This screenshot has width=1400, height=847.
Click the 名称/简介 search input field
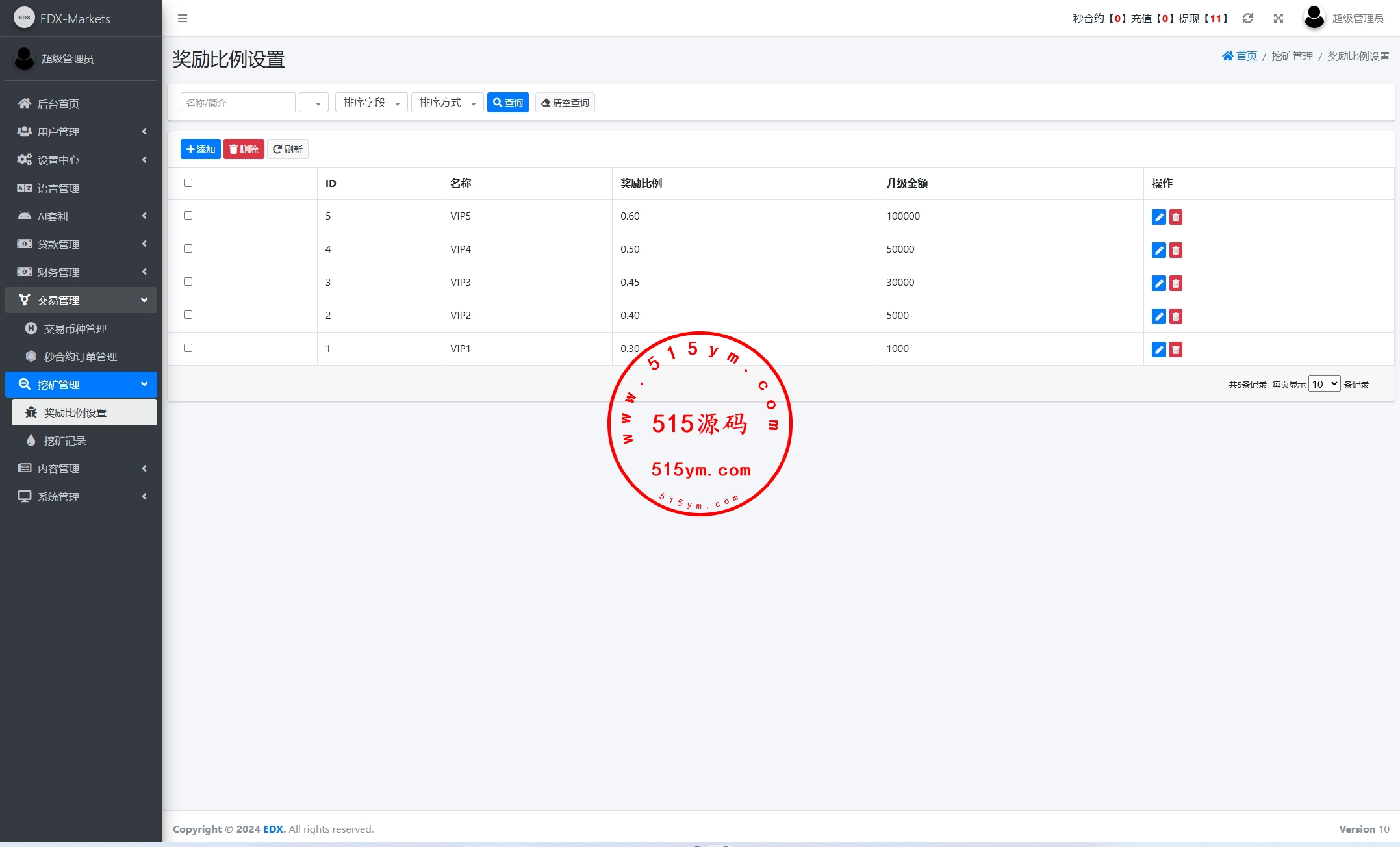point(237,103)
